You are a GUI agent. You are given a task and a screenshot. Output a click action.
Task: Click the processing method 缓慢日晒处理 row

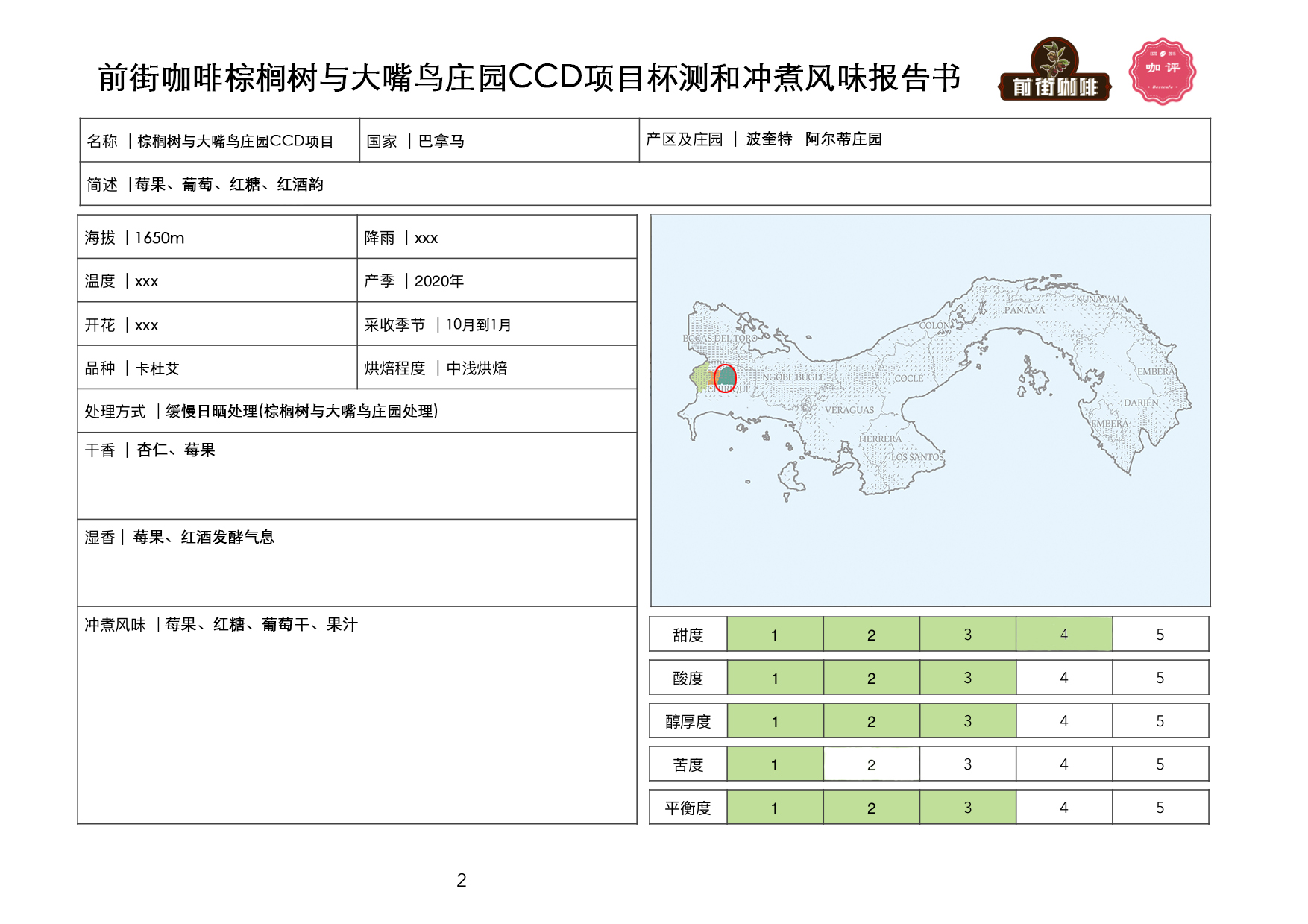pyautogui.click(x=356, y=412)
